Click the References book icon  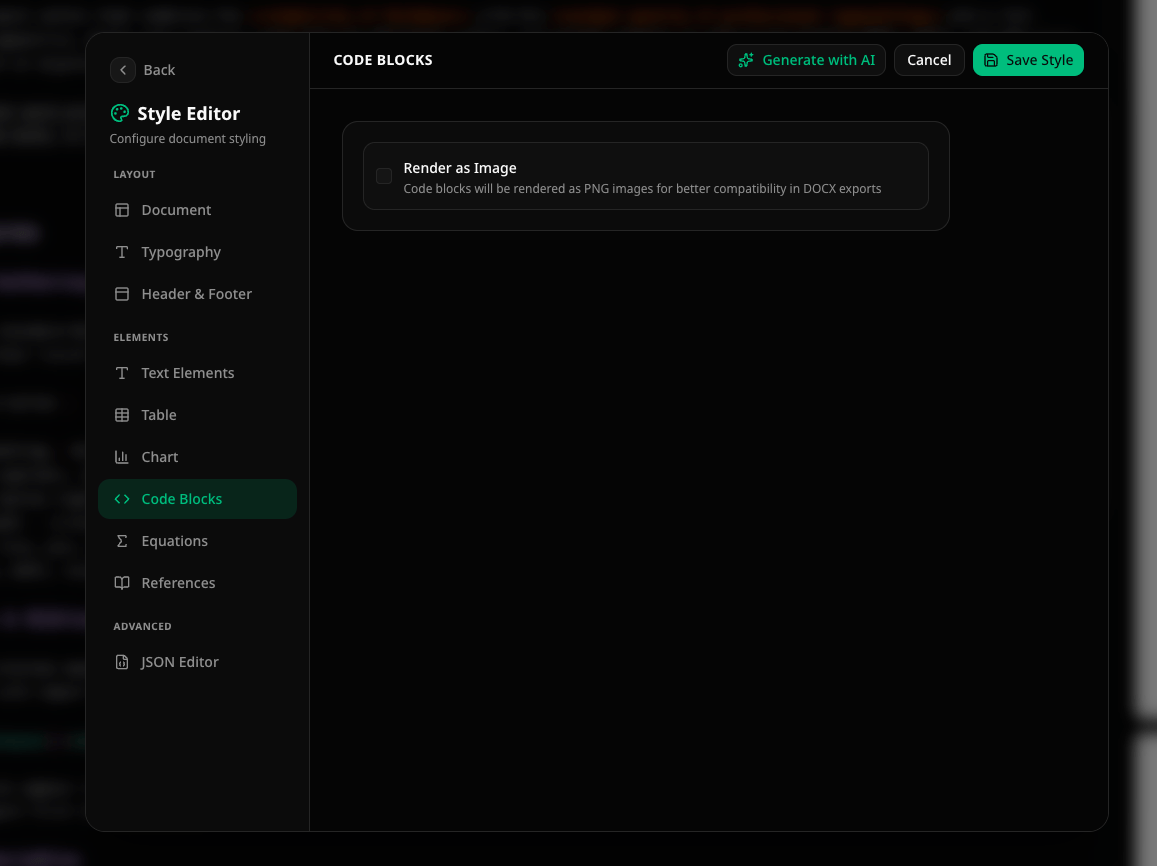coord(122,583)
